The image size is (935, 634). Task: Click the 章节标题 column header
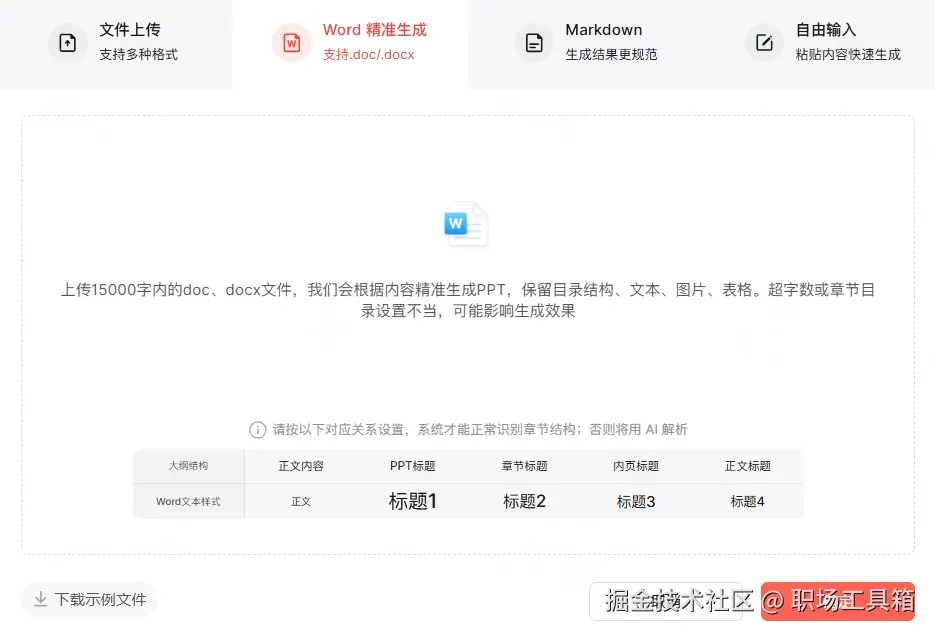pyautogui.click(x=524, y=466)
